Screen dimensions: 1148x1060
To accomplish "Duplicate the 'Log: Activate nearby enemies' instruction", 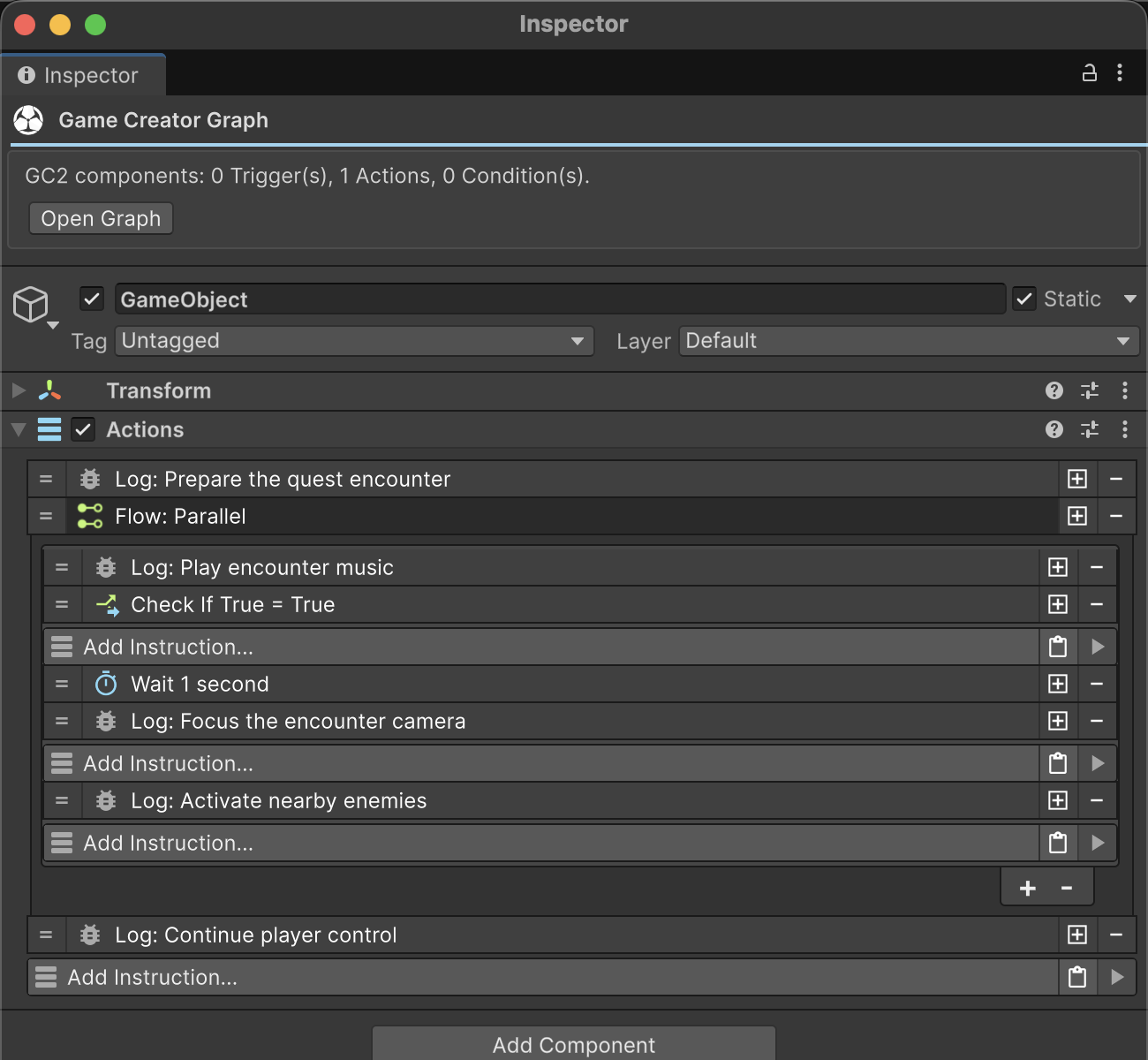I will pyautogui.click(x=1058, y=800).
